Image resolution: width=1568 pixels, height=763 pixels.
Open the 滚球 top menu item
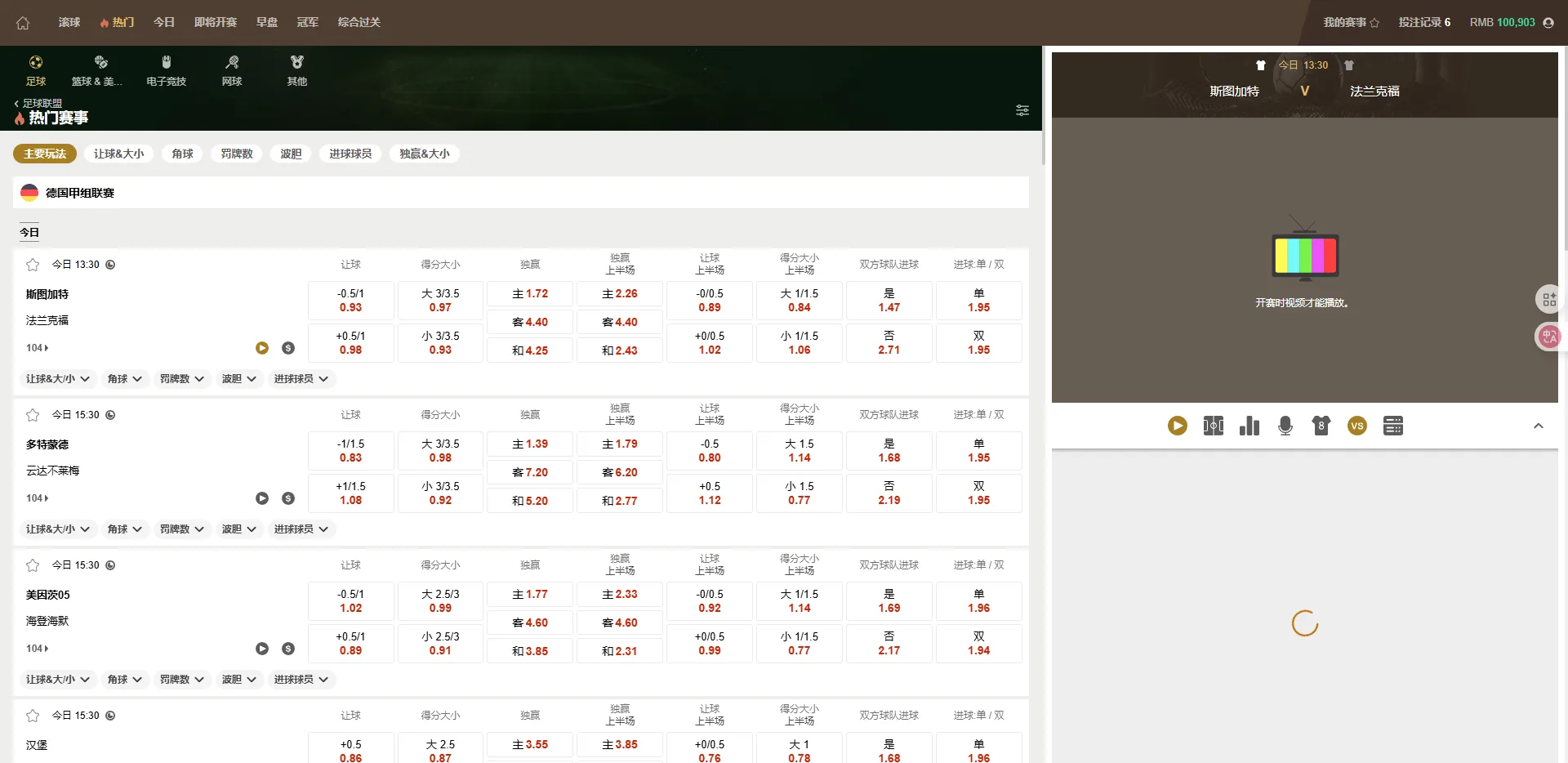click(x=69, y=22)
